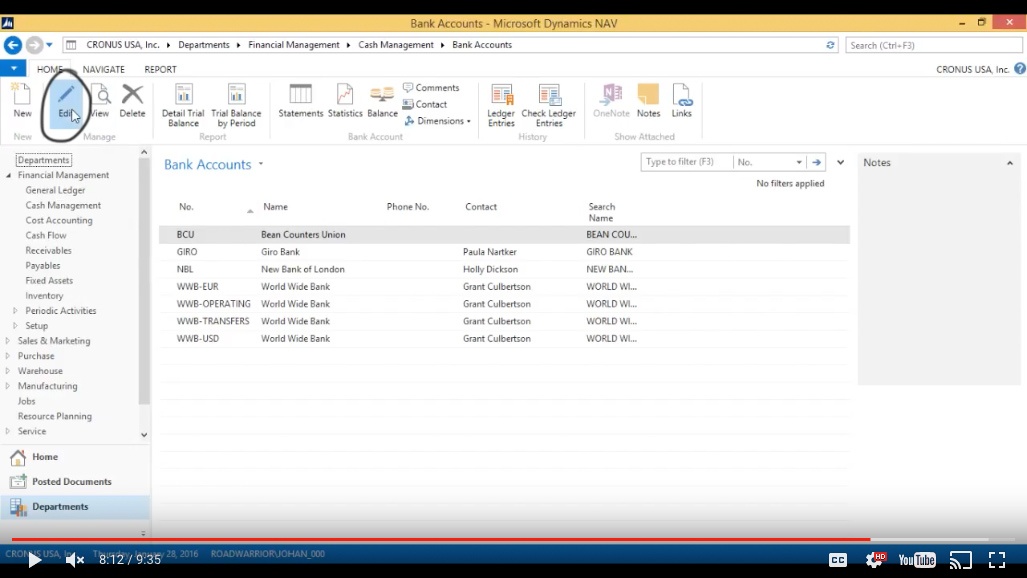Open the Statistics icon

point(345,101)
